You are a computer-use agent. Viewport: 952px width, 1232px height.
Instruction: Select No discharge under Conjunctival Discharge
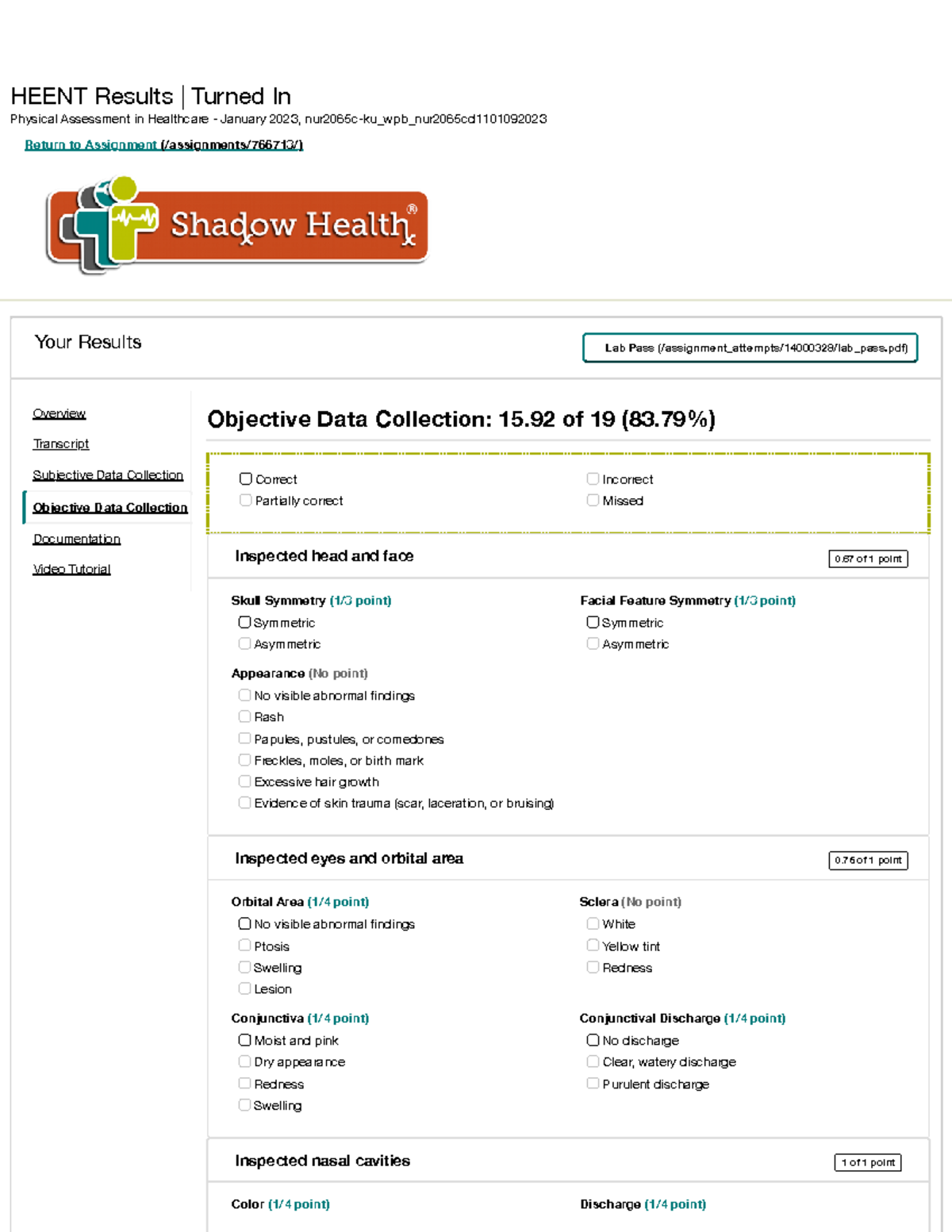pyautogui.click(x=592, y=1039)
